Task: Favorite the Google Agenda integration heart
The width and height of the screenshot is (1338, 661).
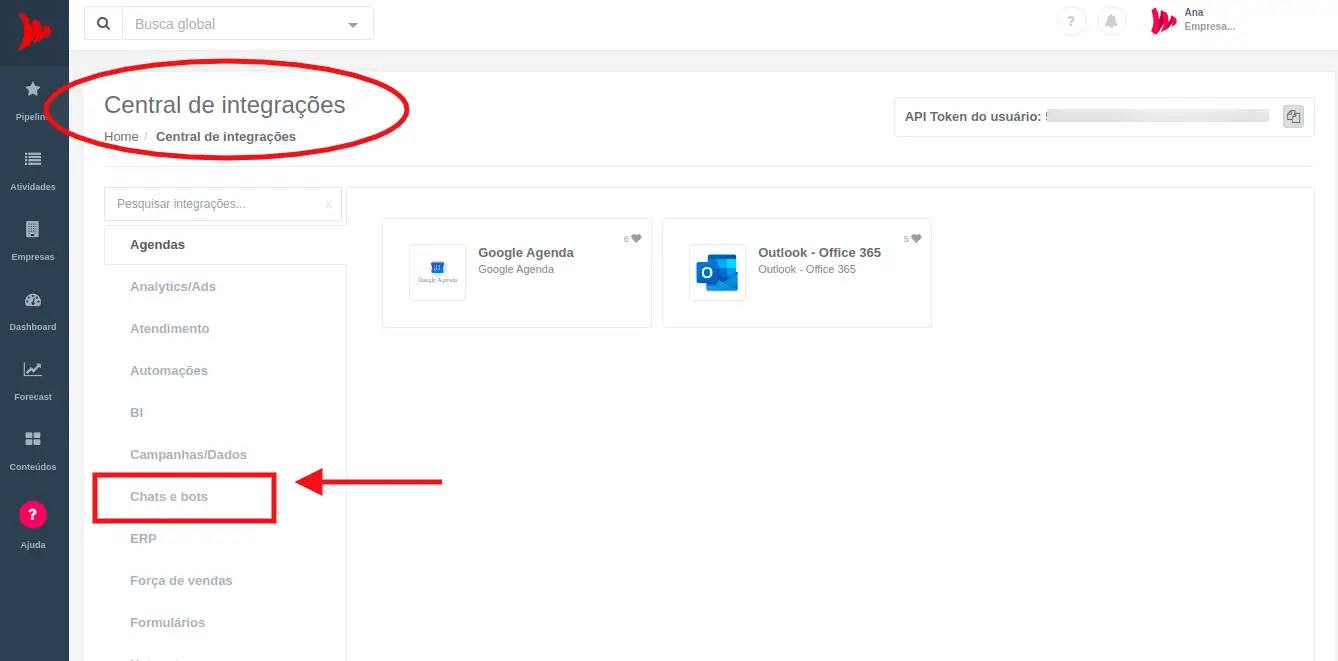Action: coord(636,239)
